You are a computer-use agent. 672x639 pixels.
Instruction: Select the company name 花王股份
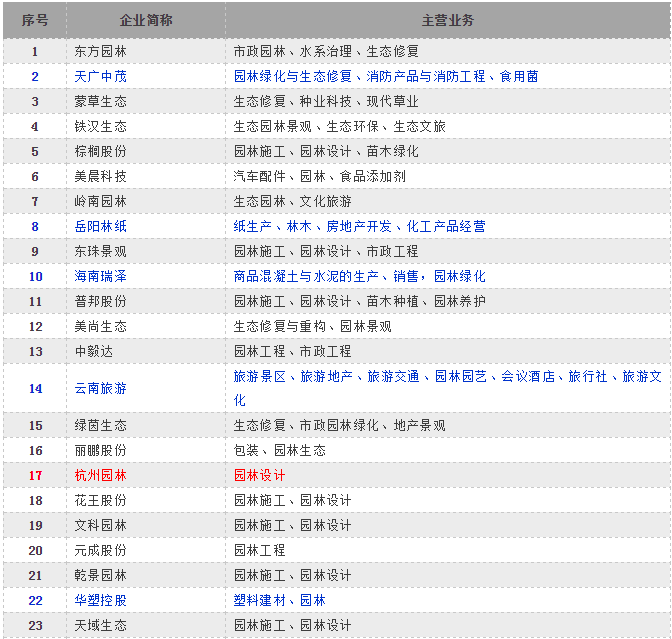tap(100, 500)
